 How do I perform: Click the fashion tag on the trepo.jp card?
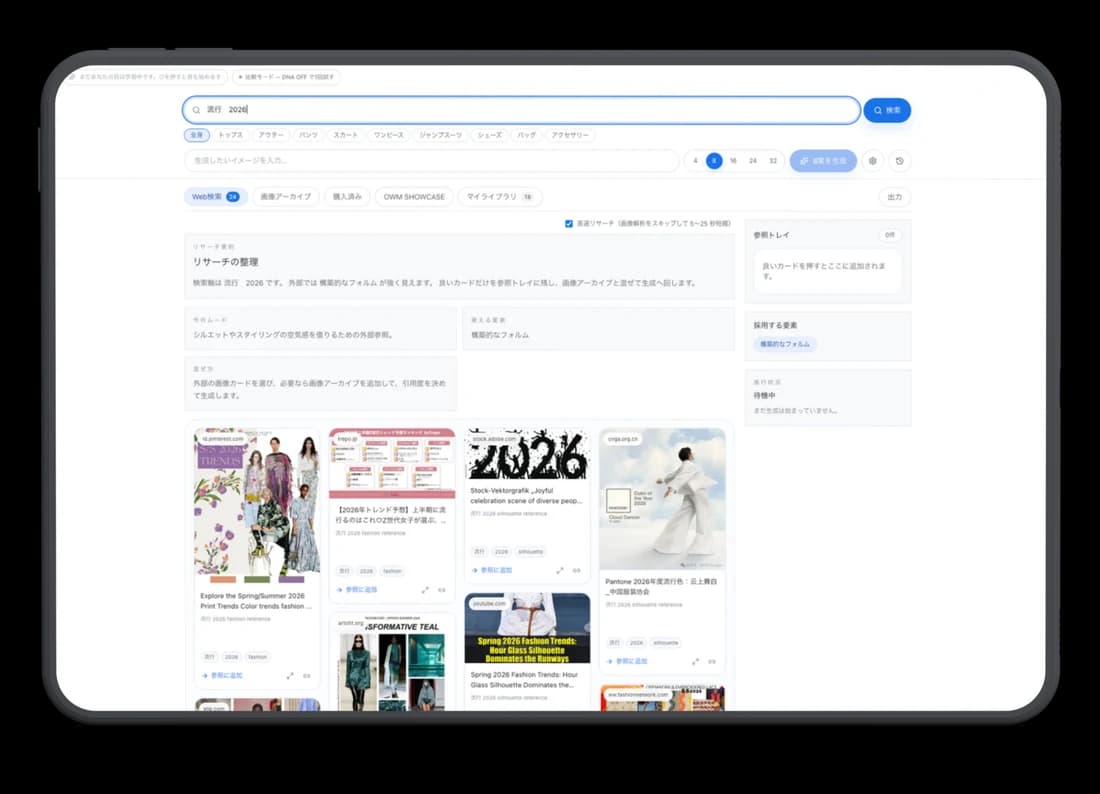coord(392,572)
